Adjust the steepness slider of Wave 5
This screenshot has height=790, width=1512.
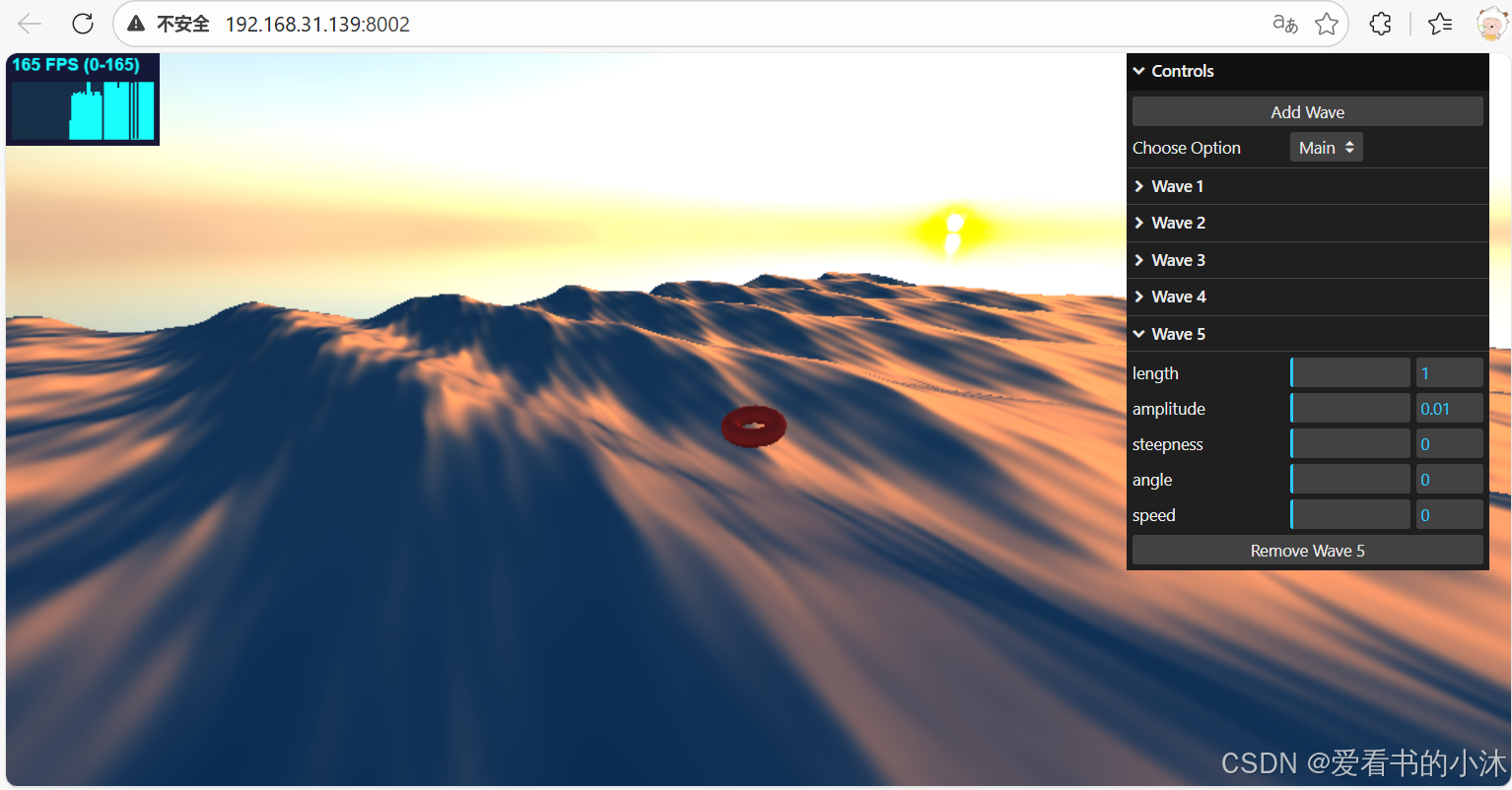click(x=1350, y=444)
